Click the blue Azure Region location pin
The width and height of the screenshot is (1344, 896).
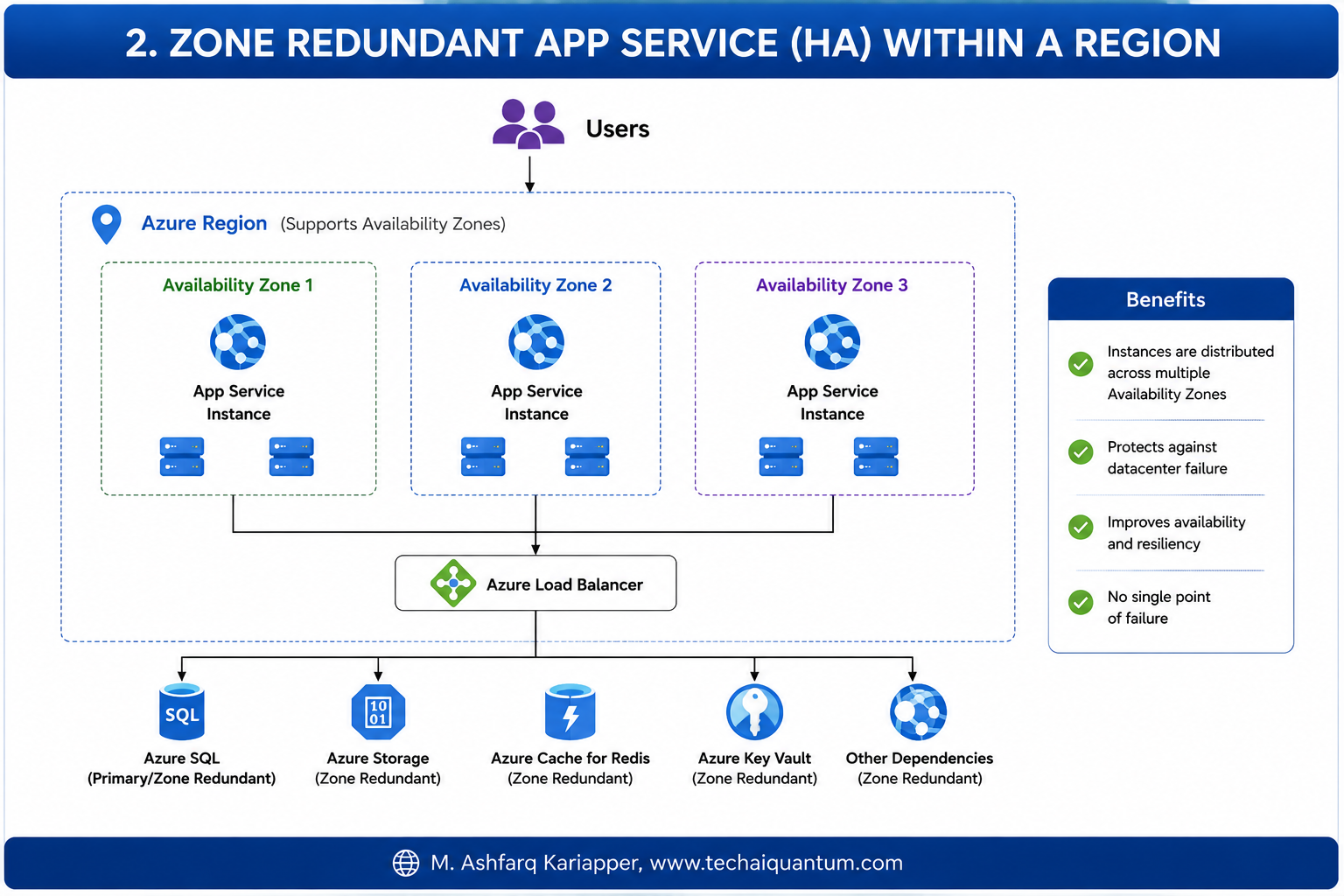pos(107,225)
